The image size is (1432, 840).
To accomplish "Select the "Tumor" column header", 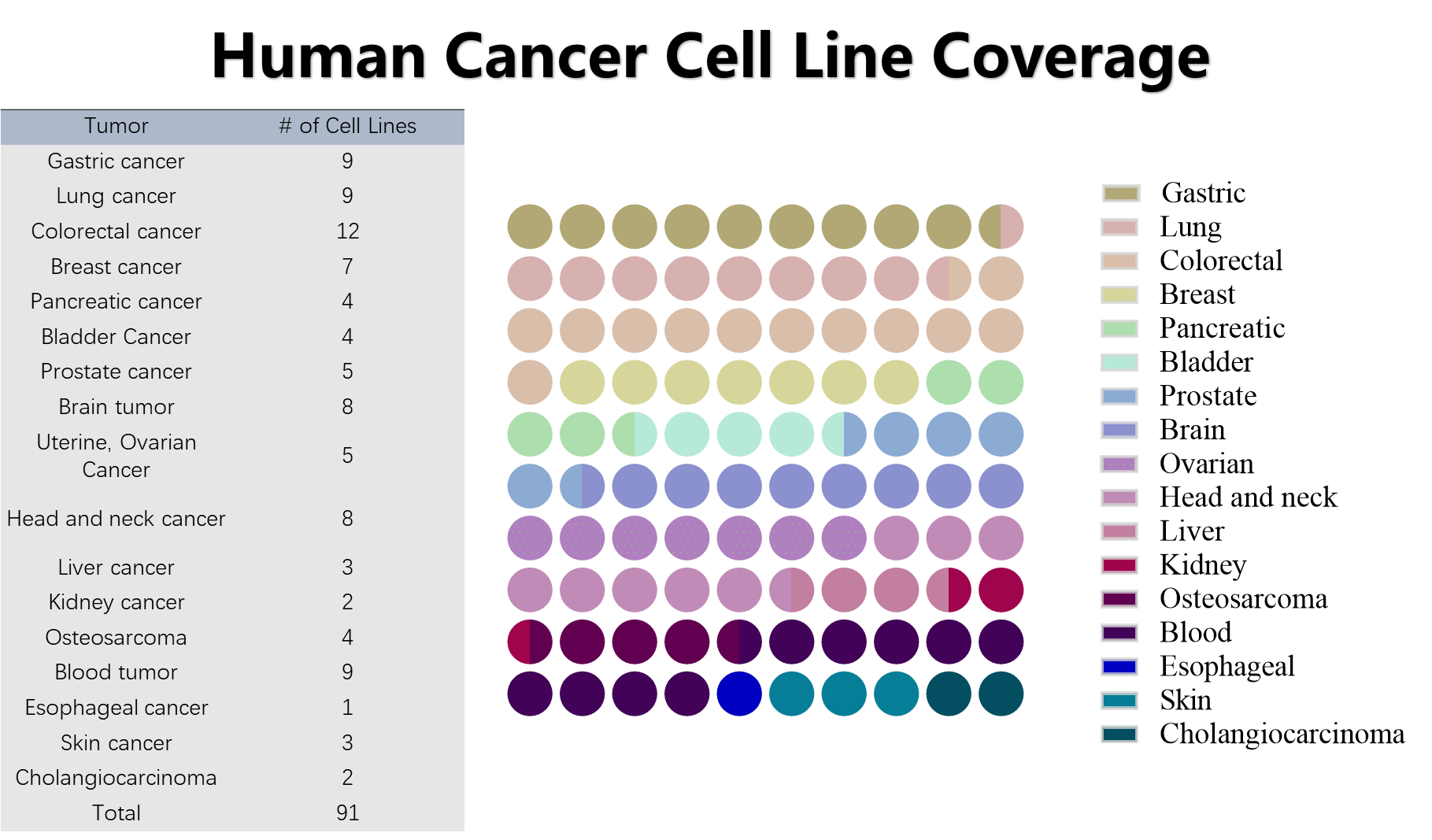I will click(x=117, y=126).
